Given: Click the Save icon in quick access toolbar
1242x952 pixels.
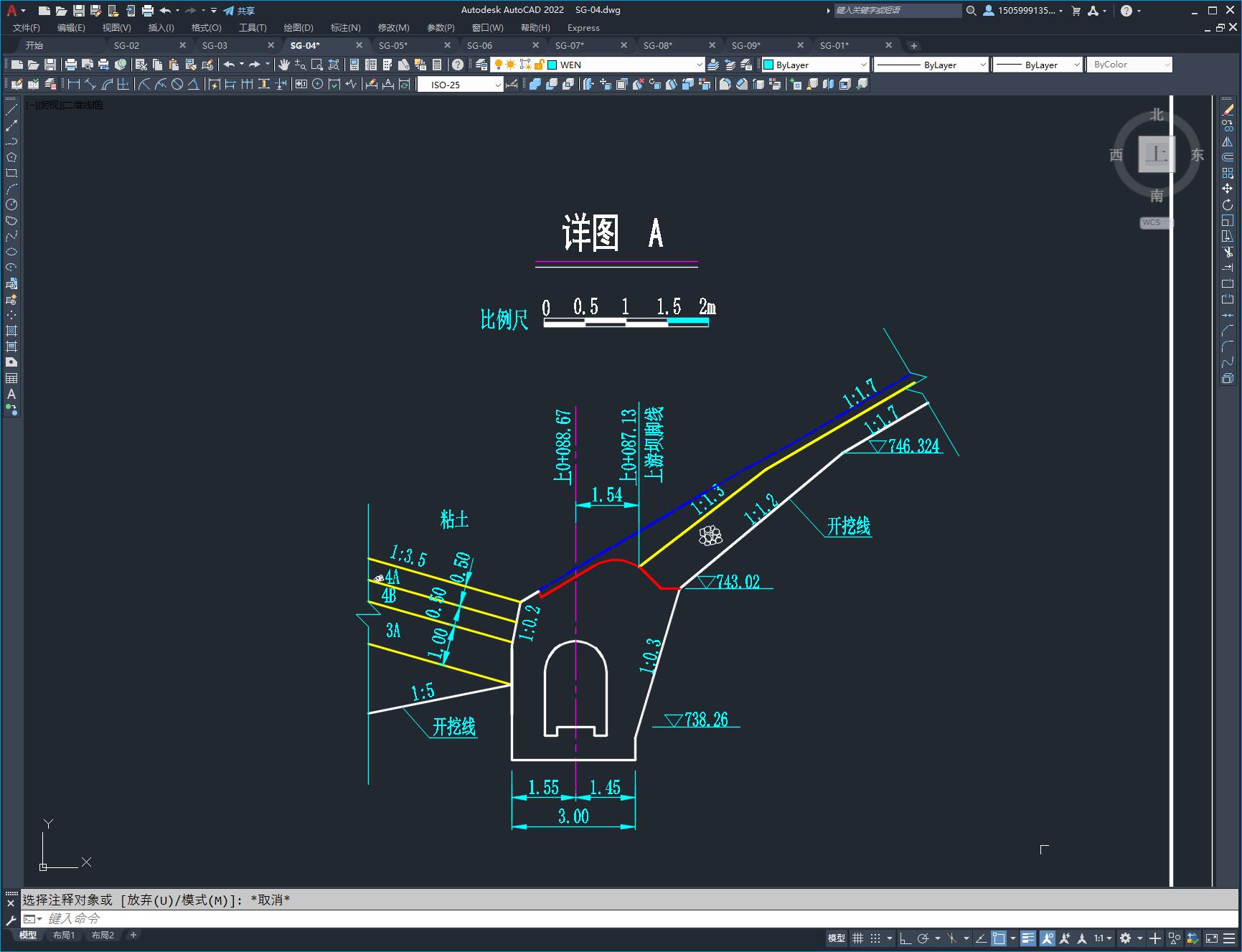Looking at the screenshot, I should 79,11.
